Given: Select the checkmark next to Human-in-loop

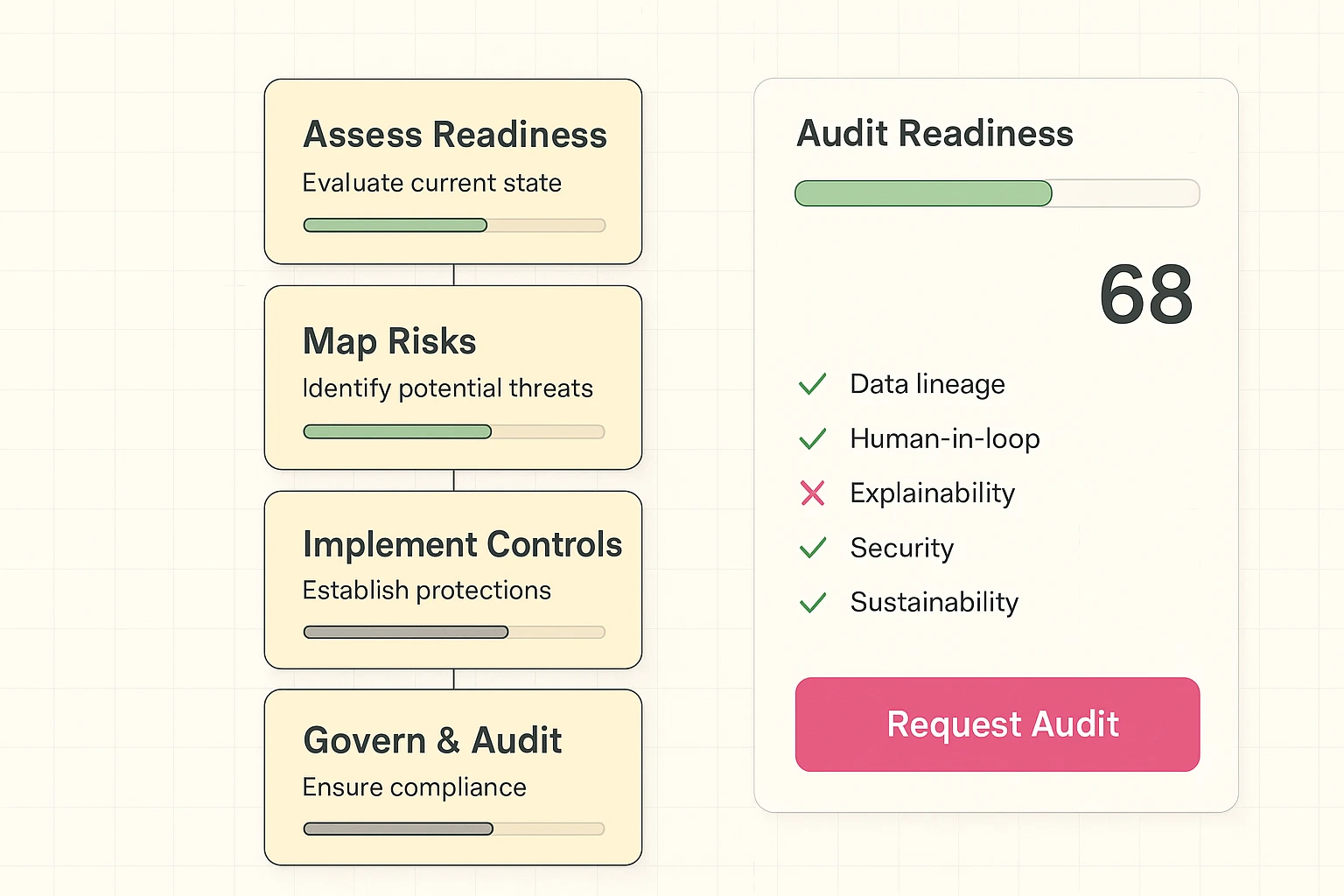Looking at the screenshot, I should [x=813, y=439].
